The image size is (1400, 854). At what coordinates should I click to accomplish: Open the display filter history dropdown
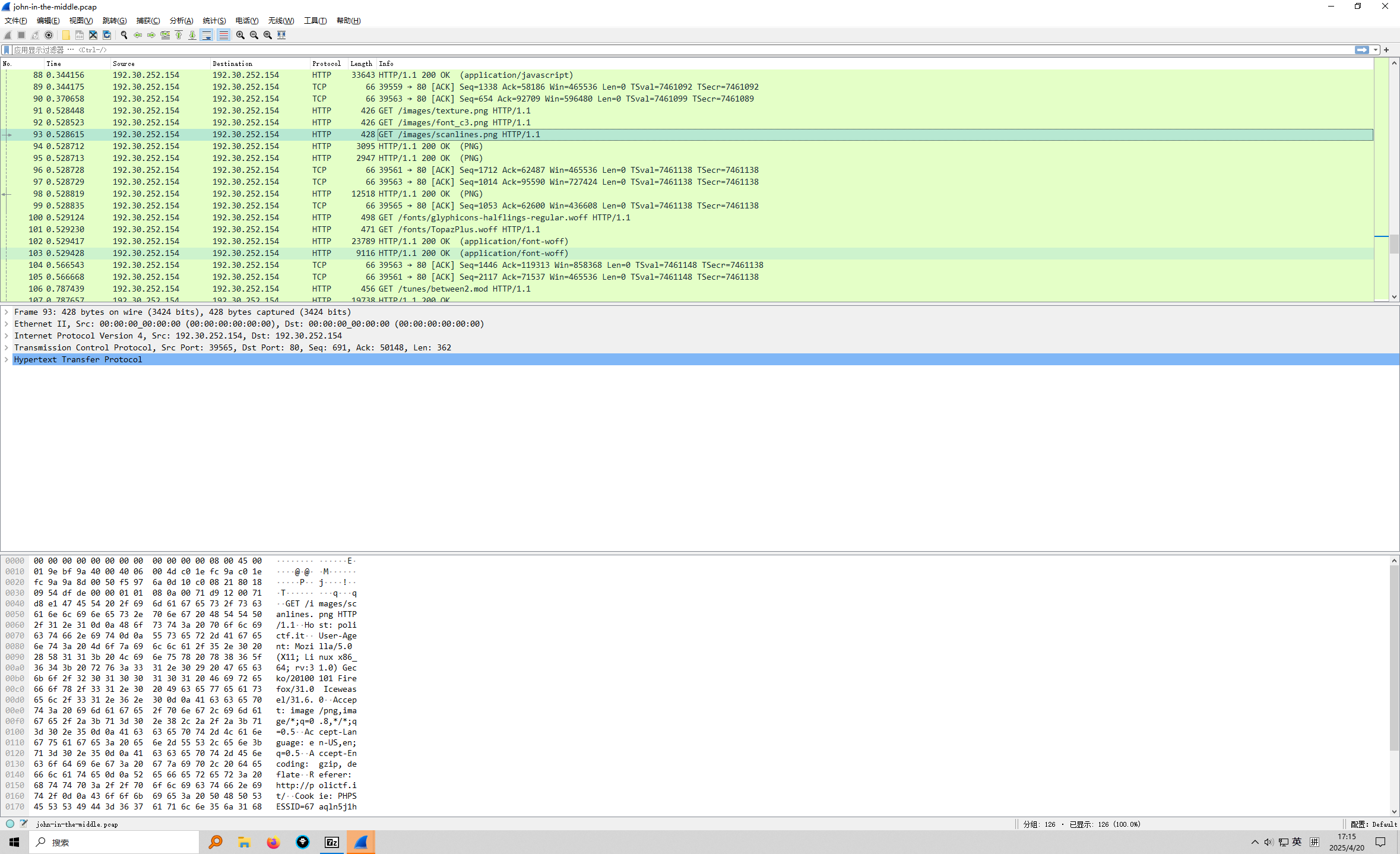point(1376,50)
